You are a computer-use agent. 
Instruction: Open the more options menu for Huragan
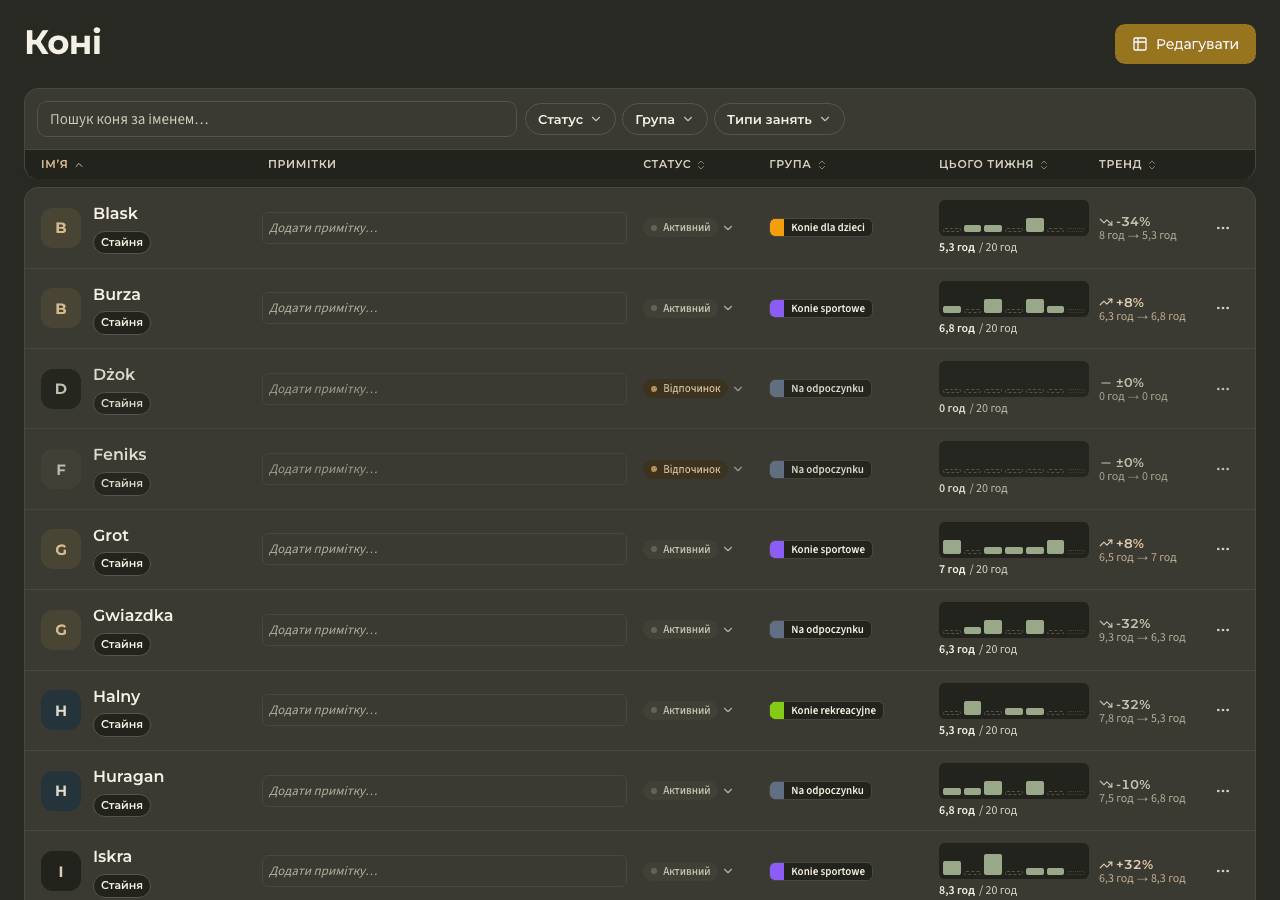pyautogui.click(x=1222, y=791)
